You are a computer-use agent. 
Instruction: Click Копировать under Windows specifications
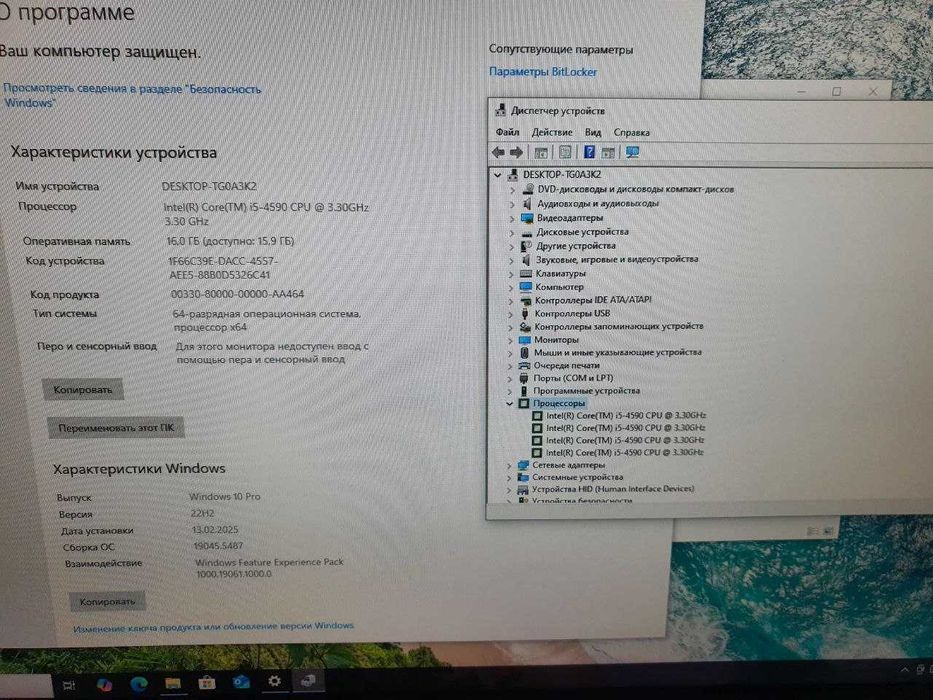pos(107,601)
